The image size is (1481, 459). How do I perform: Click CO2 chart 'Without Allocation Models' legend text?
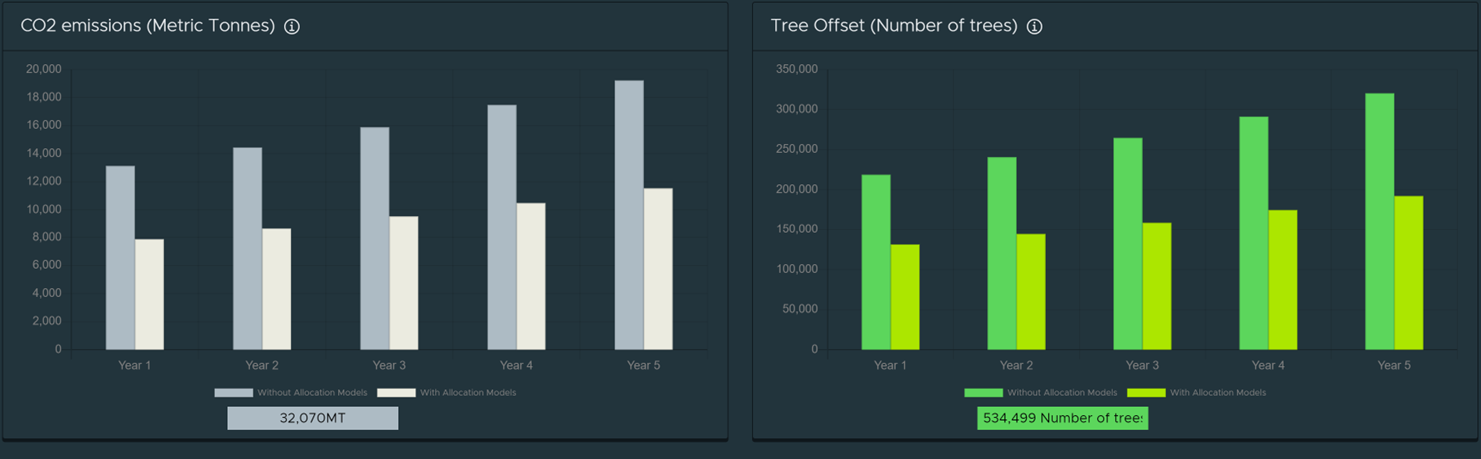(x=312, y=393)
